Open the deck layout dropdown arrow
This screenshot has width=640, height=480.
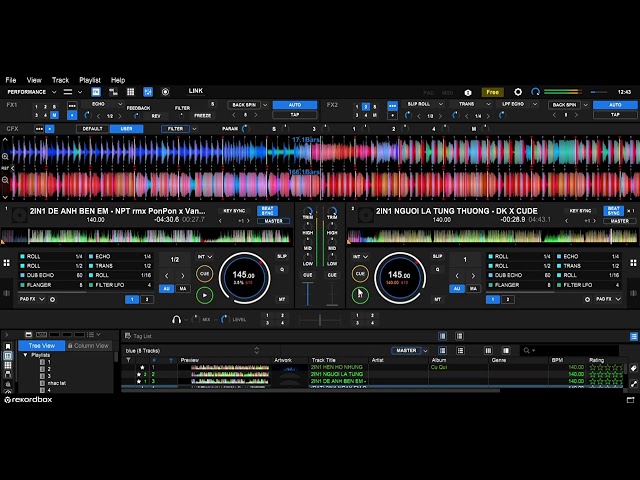pos(80,92)
